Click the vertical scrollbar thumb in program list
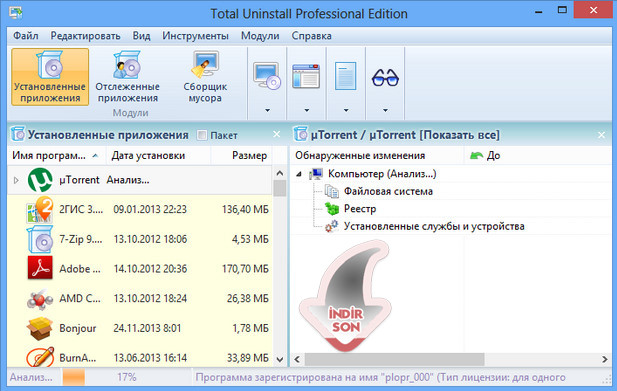Screen dimensions: 617x391 (280, 188)
